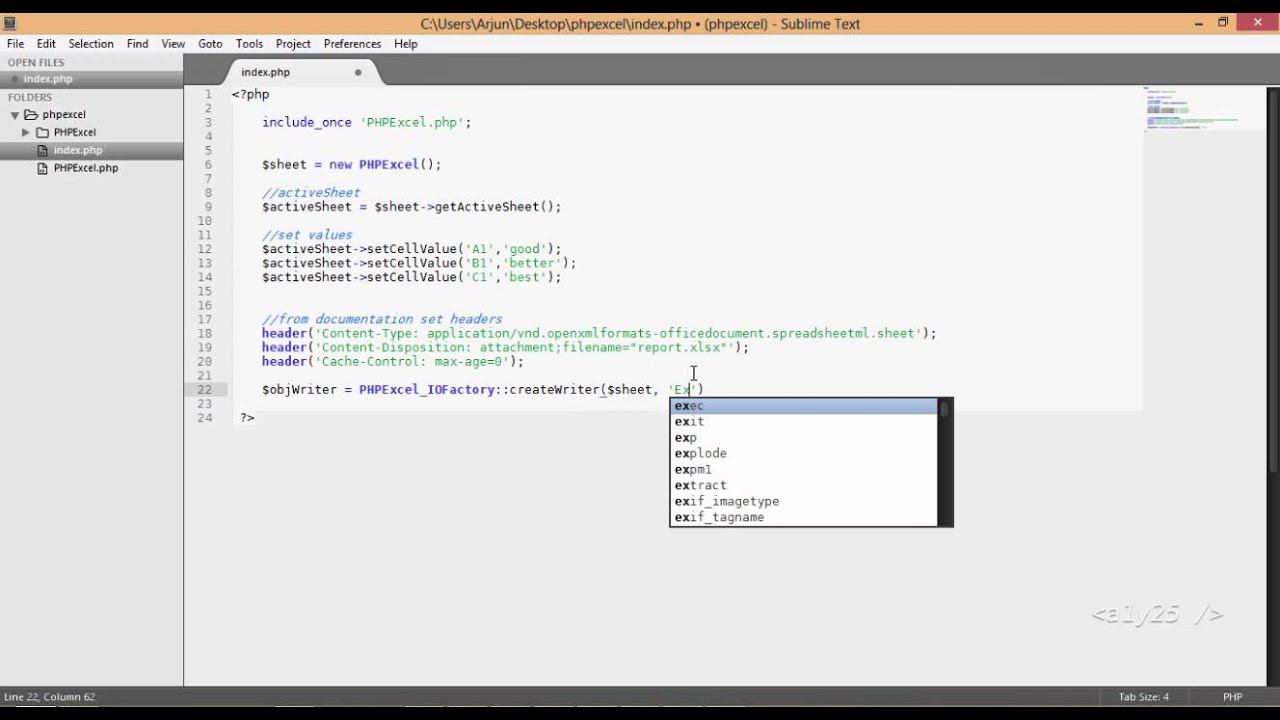Click the minimap code preview

(1192, 108)
